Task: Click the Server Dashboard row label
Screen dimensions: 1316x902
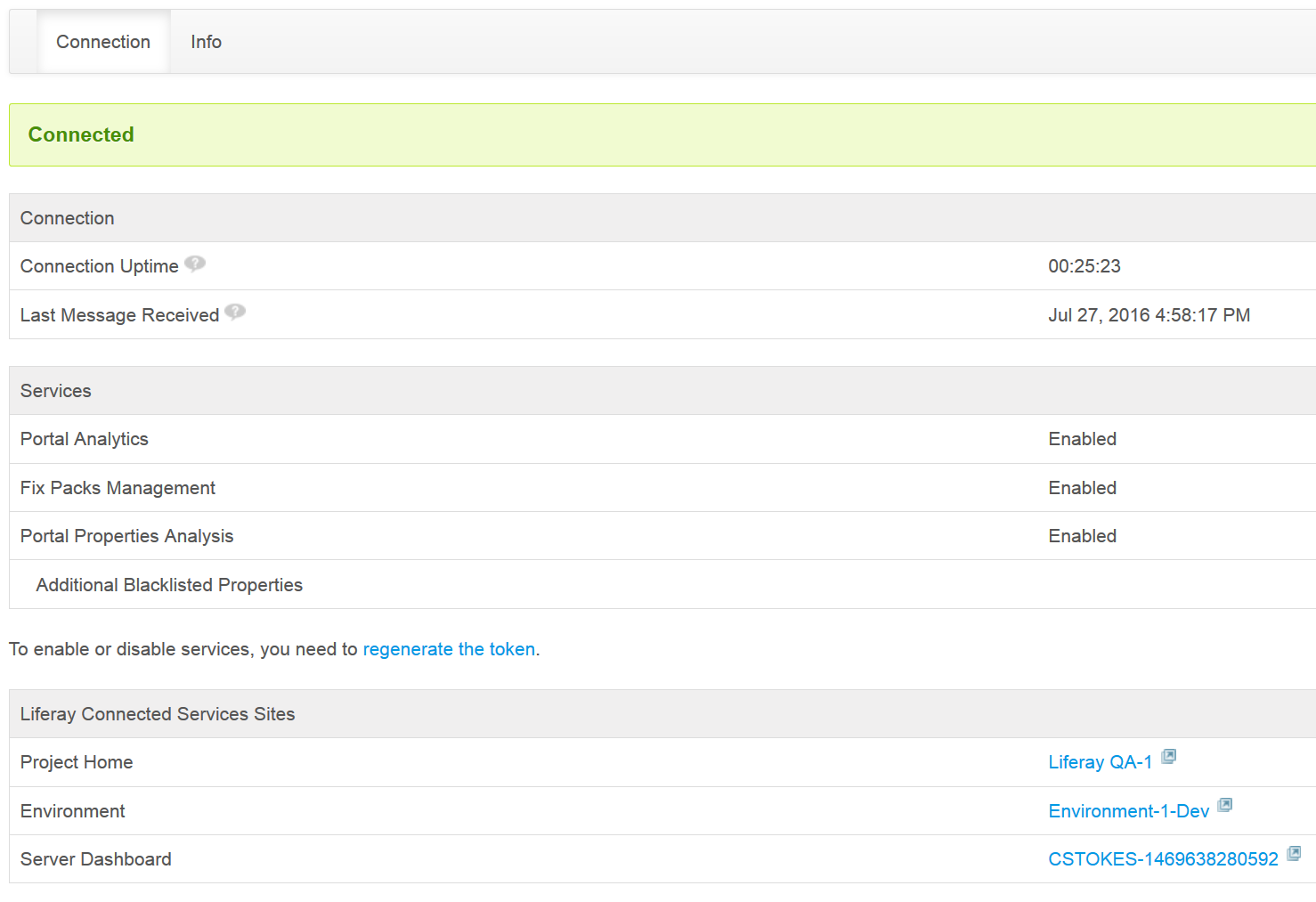Action: pos(96,859)
